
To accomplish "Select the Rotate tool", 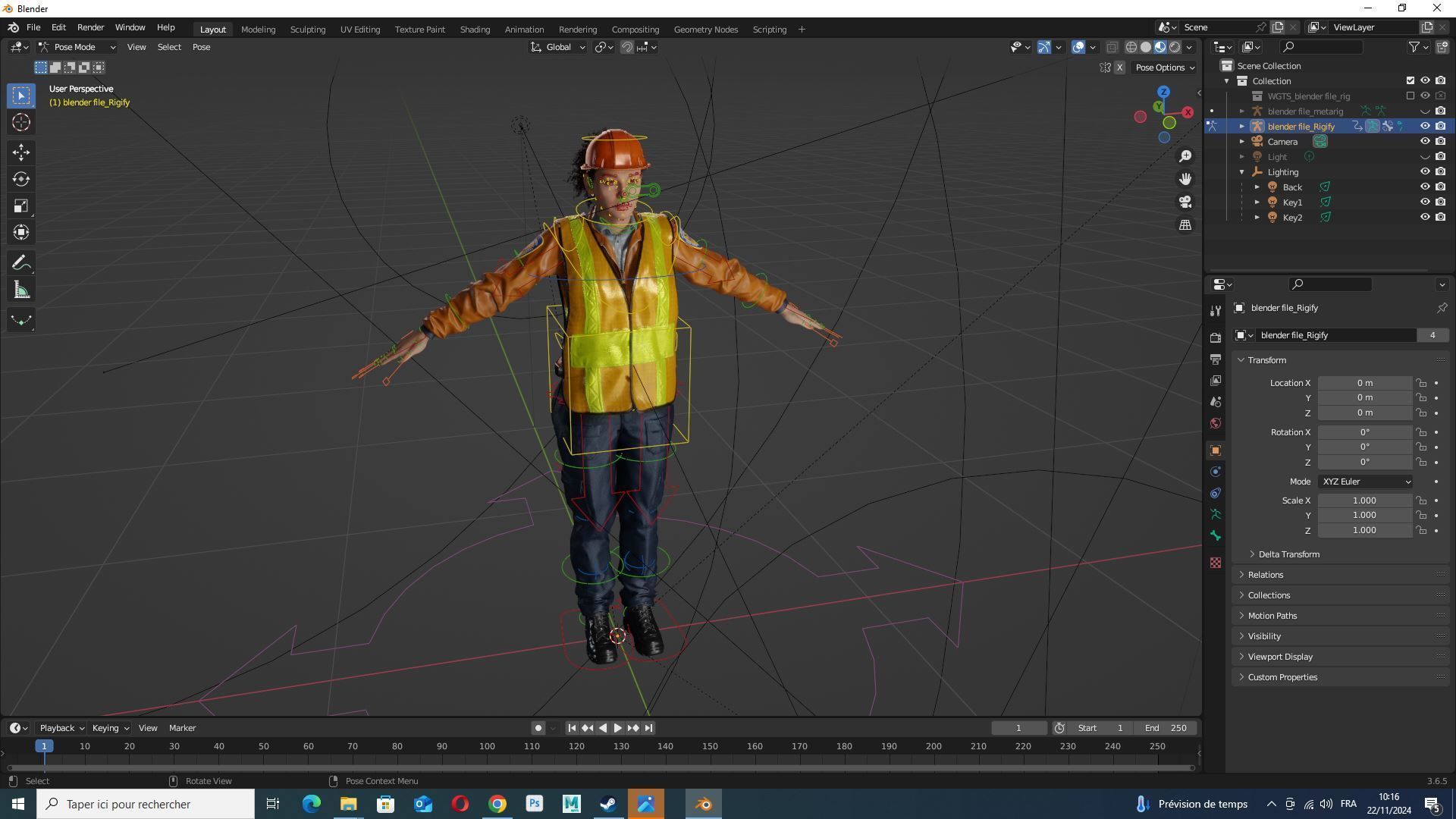I will pyautogui.click(x=21, y=179).
